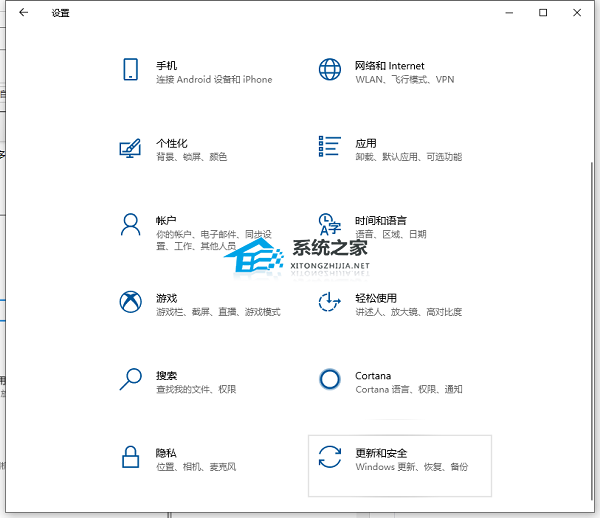This screenshot has height=518, width=600.
Task: Open the 轻松使用 heading label
Action: coord(376,298)
